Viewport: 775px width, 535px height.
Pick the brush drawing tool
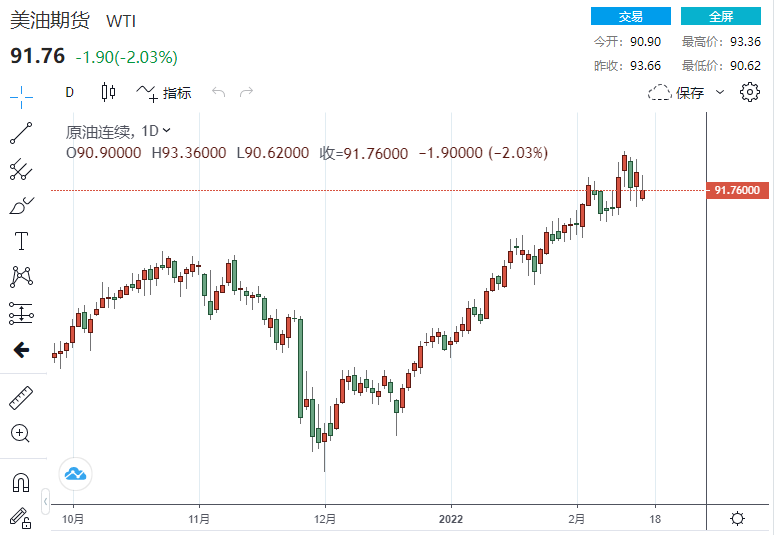(21, 206)
